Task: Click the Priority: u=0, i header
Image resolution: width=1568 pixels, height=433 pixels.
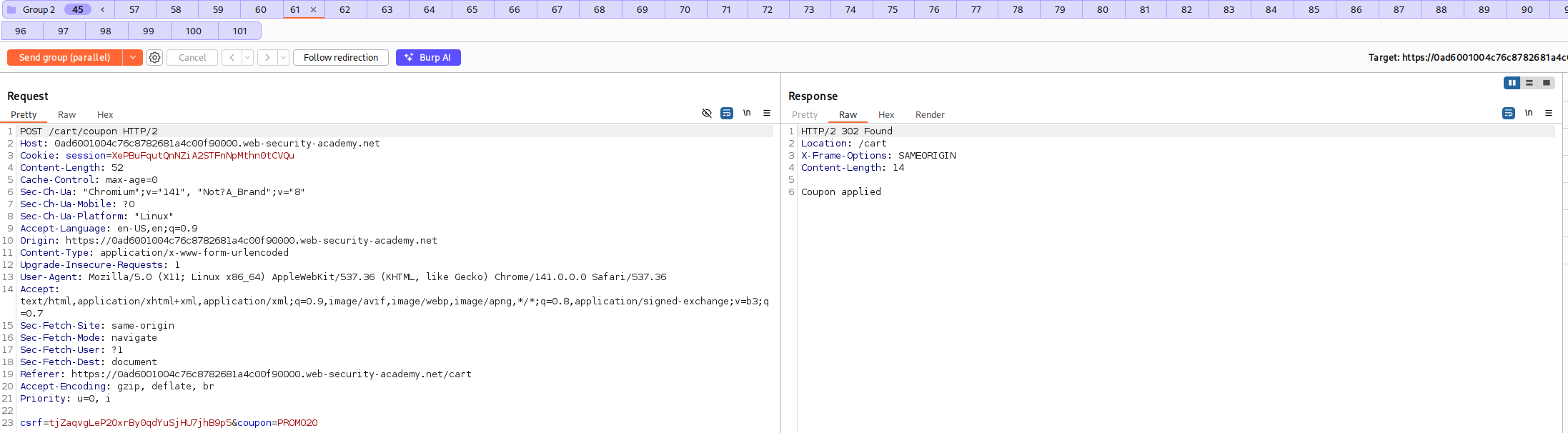Action: click(x=65, y=398)
